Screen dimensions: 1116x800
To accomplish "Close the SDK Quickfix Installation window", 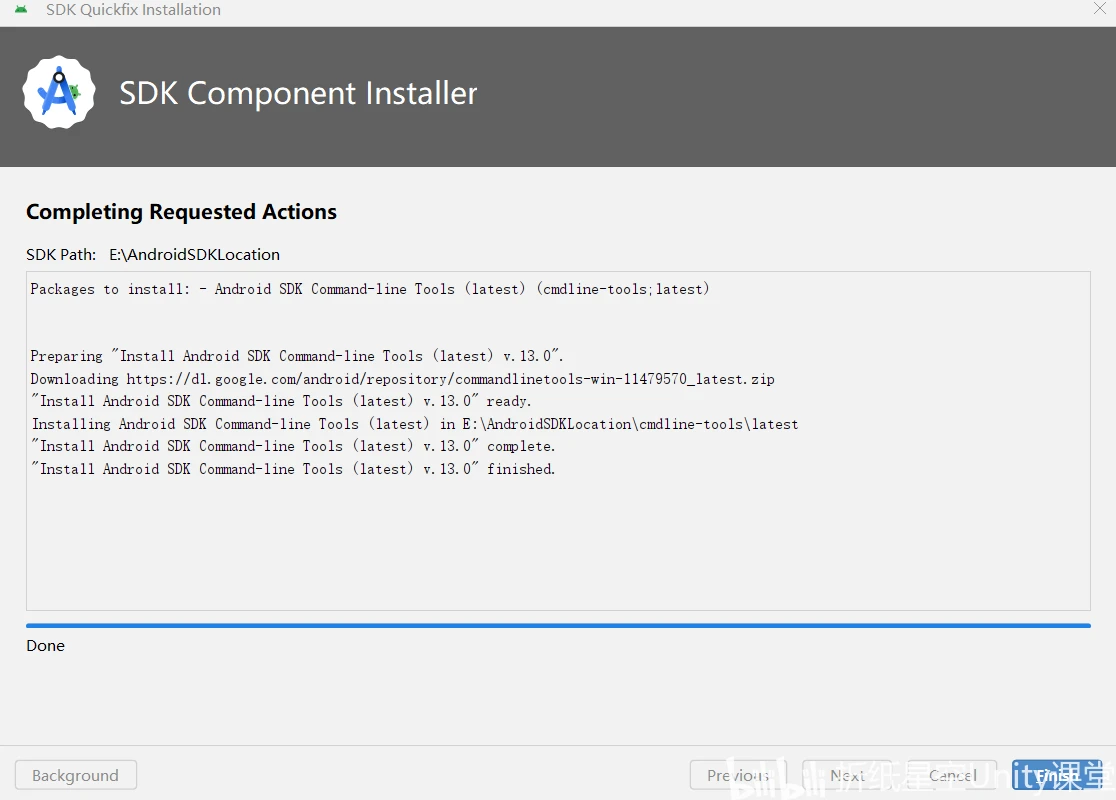I will point(1099,9).
